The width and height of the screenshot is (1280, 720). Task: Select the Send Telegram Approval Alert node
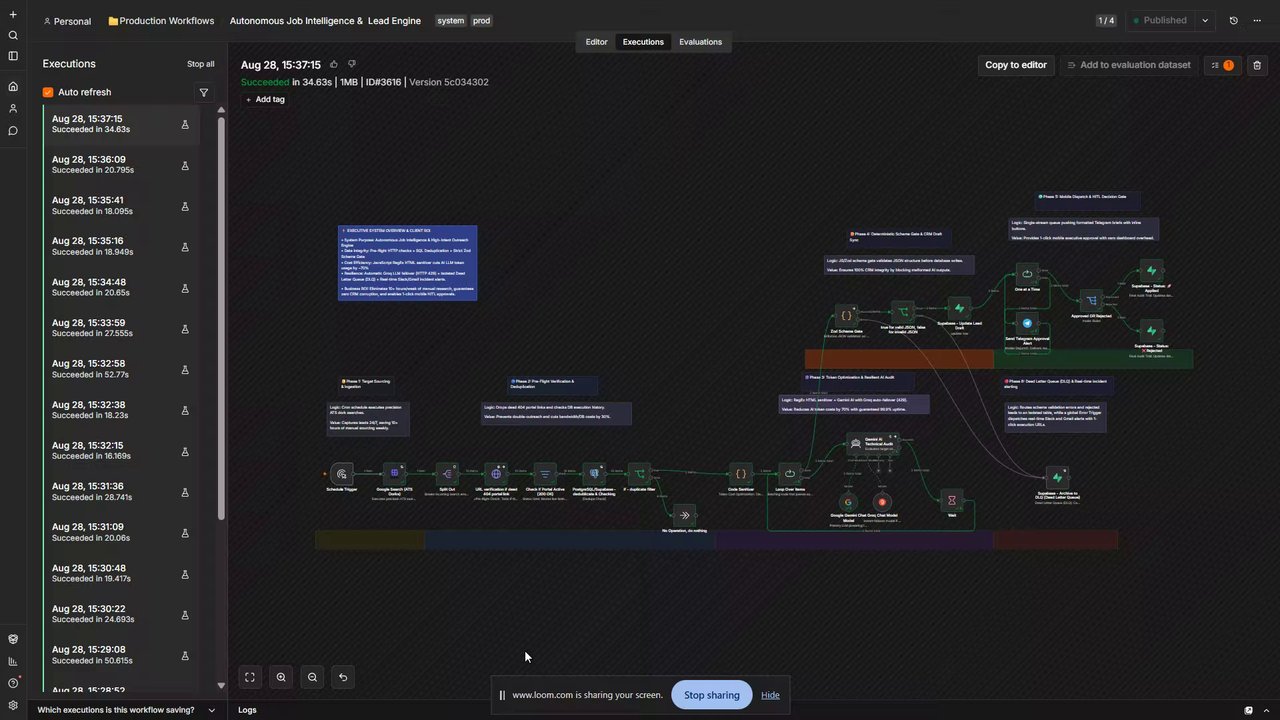1027,323
